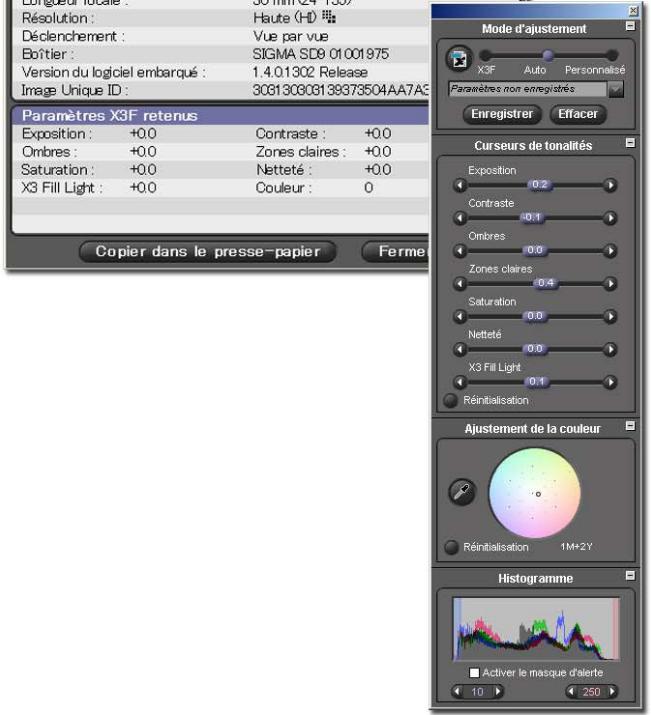Lower the highlight warning value 250
The height and width of the screenshot is (715, 651).
pyautogui.click(x=571, y=691)
